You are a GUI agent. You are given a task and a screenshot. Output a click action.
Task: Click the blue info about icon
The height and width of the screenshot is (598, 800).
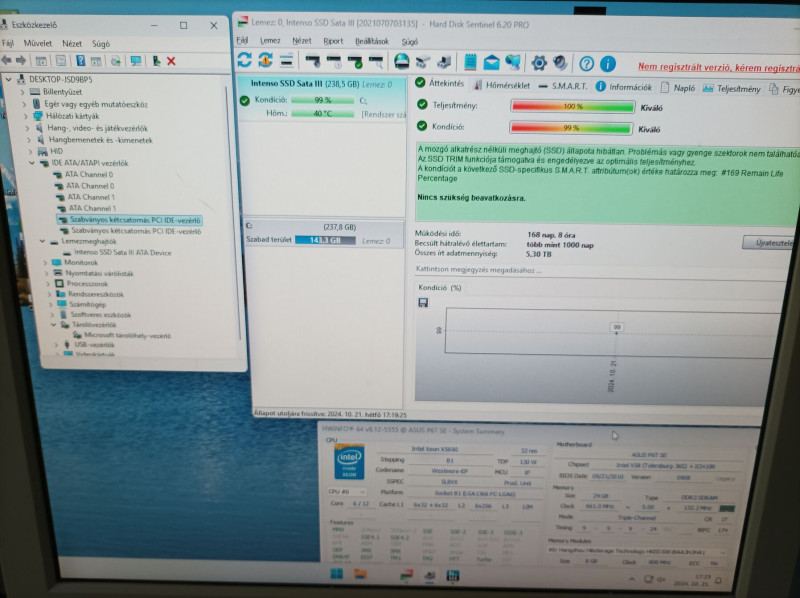608,64
